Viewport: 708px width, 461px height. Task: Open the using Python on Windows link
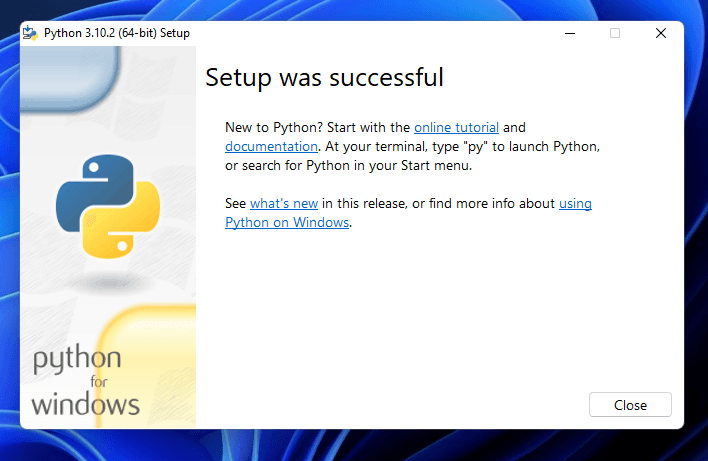(x=287, y=222)
